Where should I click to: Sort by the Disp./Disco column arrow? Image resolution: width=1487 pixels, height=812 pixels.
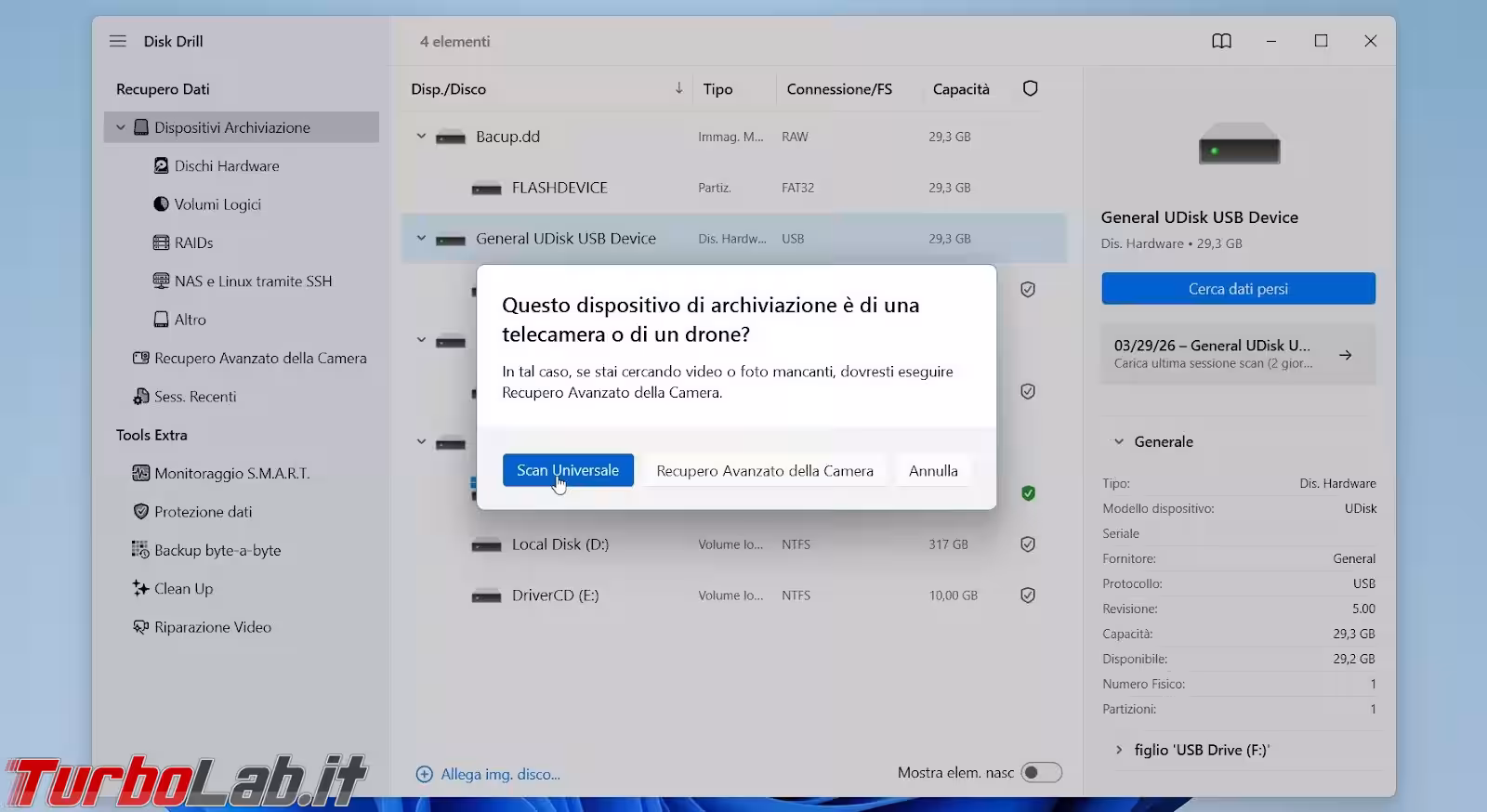point(678,88)
